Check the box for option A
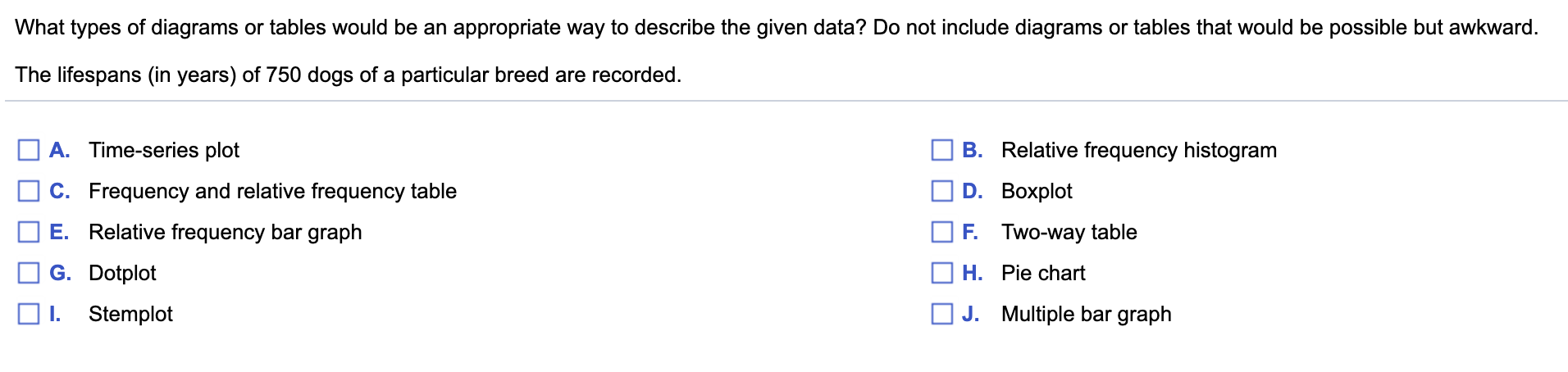 [29, 150]
